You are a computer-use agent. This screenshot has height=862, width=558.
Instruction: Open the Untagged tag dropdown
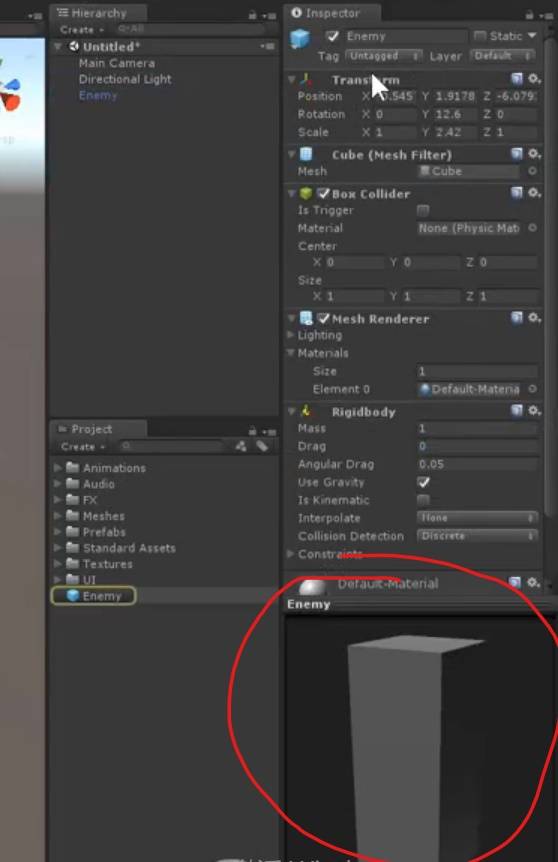384,56
